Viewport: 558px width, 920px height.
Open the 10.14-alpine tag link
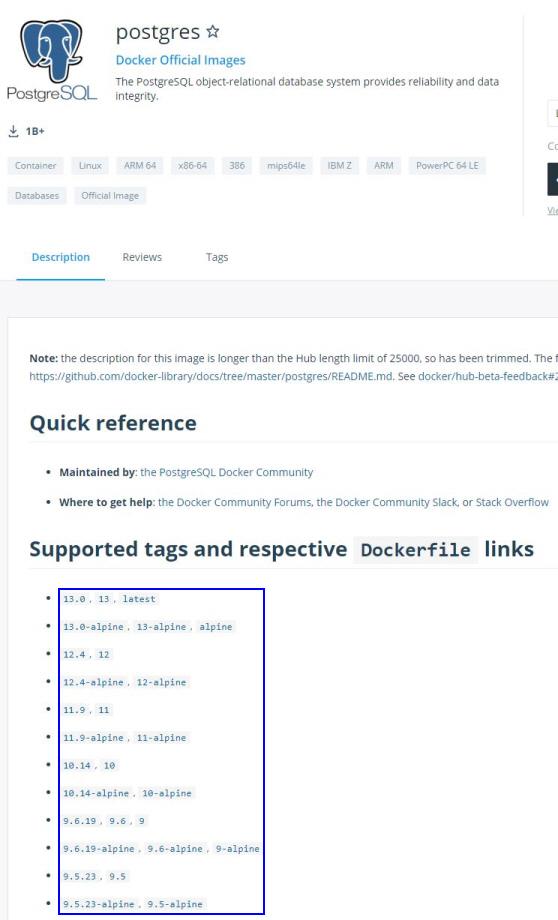tap(96, 793)
